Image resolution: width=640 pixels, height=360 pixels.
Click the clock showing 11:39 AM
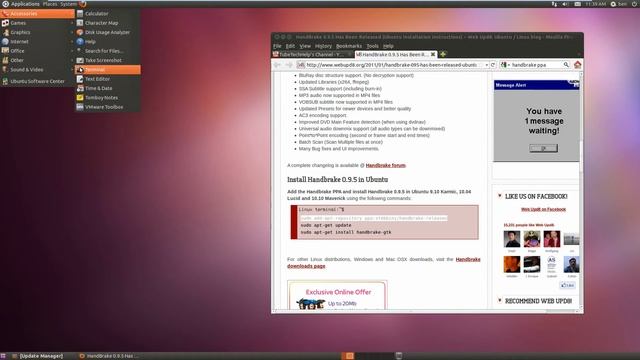596,4
